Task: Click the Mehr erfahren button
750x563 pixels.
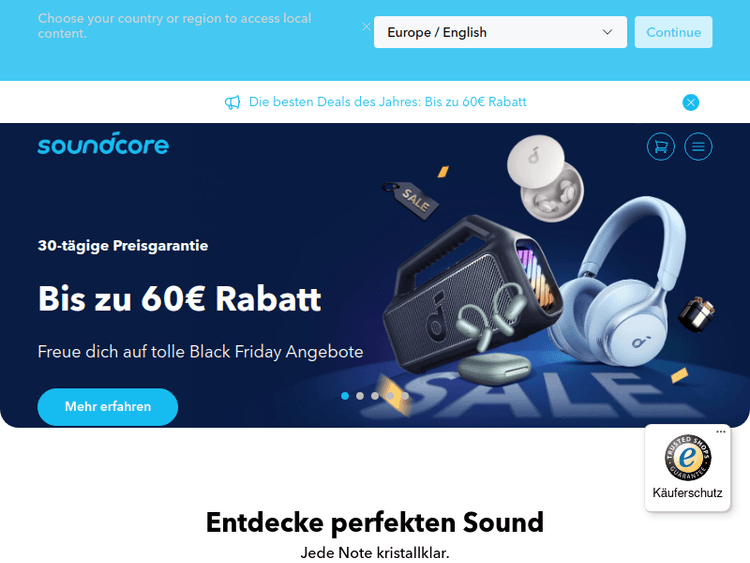Action: 108,407
